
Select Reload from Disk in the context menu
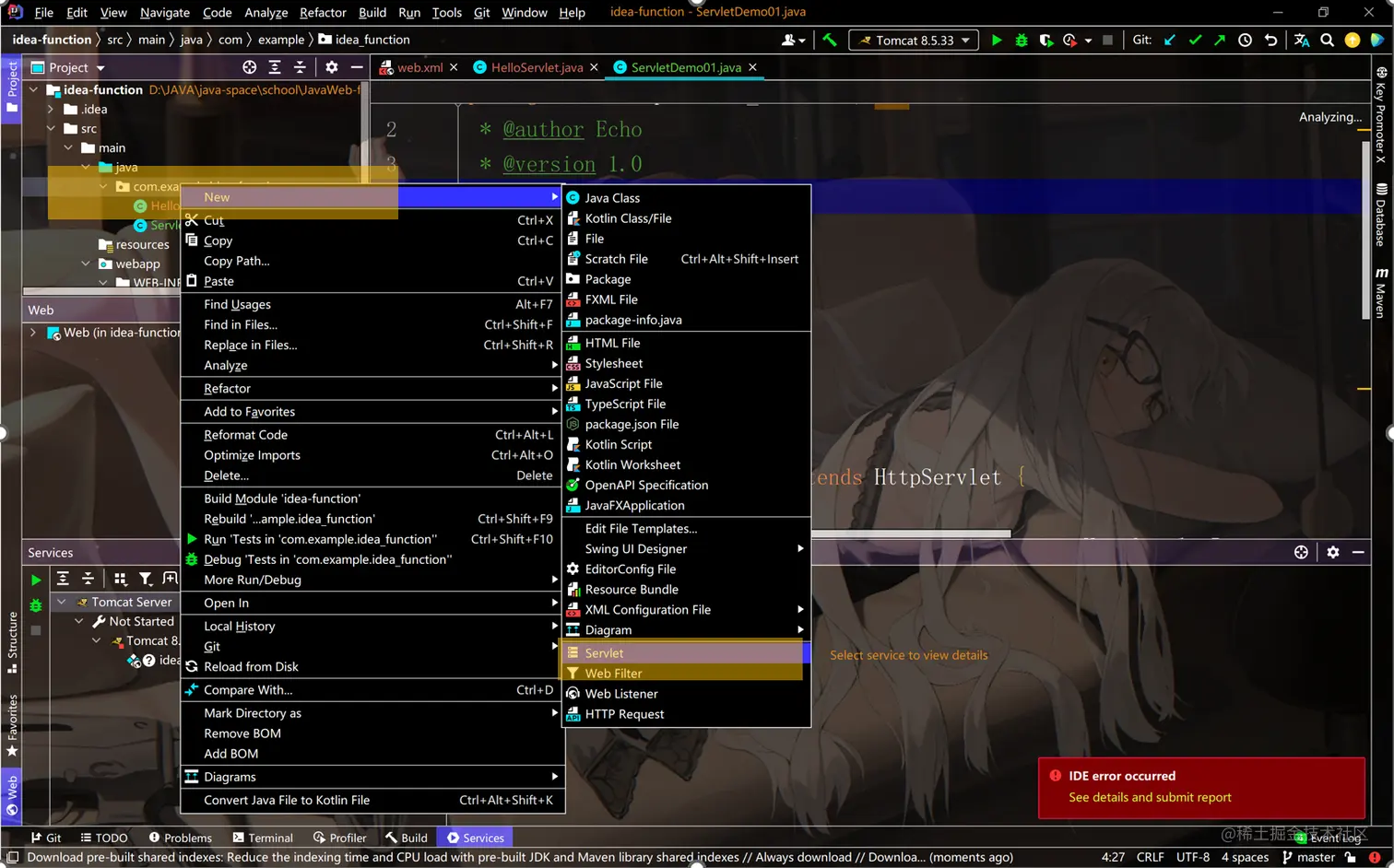pyautogui.click(x=372, y=666)
